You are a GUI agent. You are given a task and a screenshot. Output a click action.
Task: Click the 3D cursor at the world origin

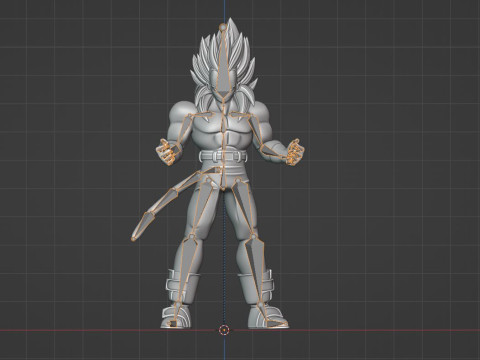tap(224, 330)
